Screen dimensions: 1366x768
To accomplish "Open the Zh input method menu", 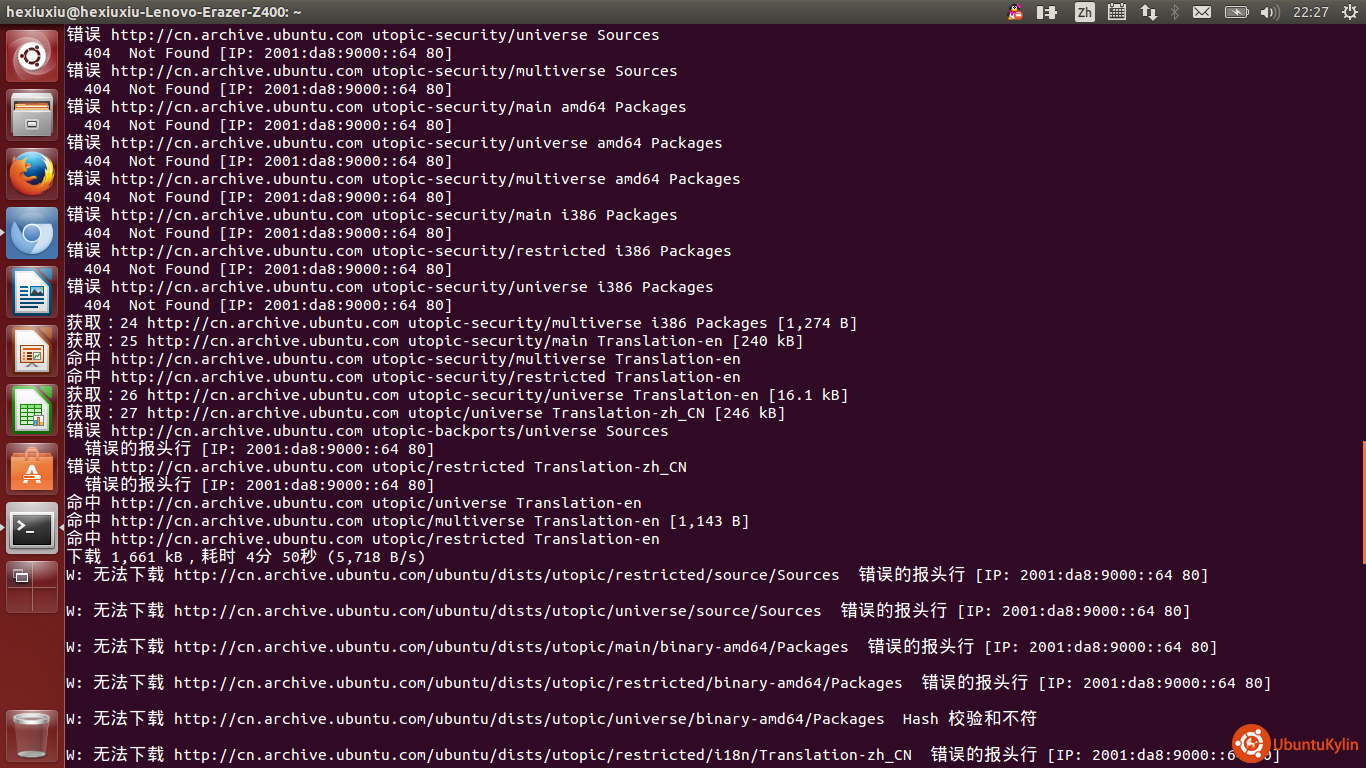I will click(x=1084, y=12).
